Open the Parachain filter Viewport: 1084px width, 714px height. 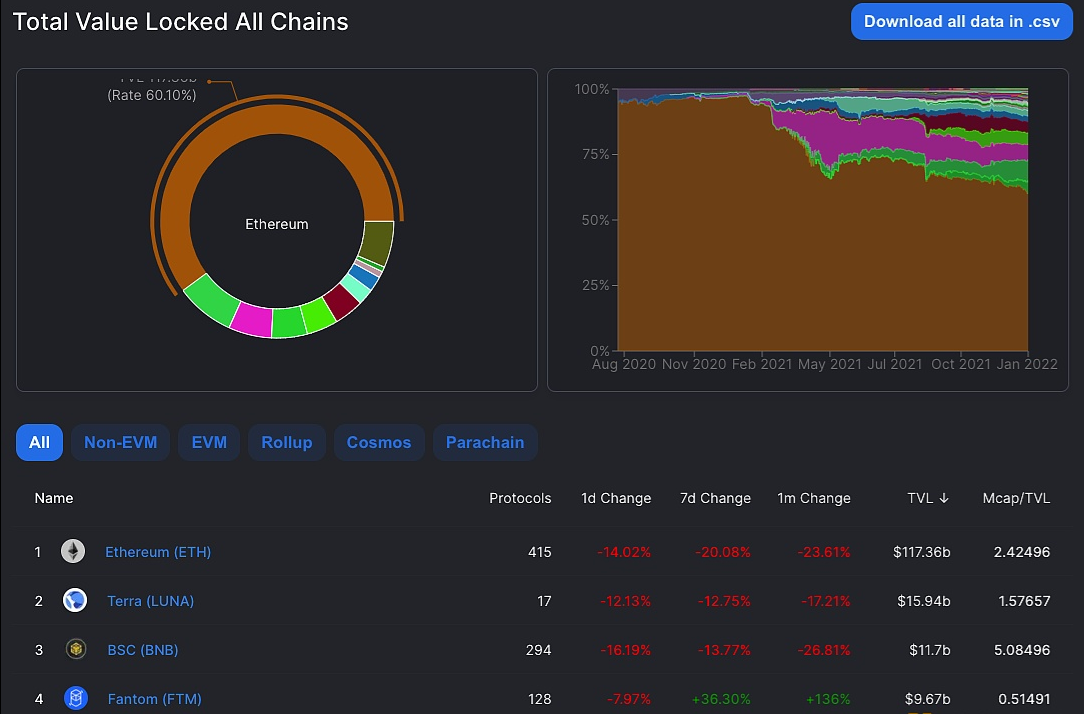pyautogui.click(x=485, y=442)
